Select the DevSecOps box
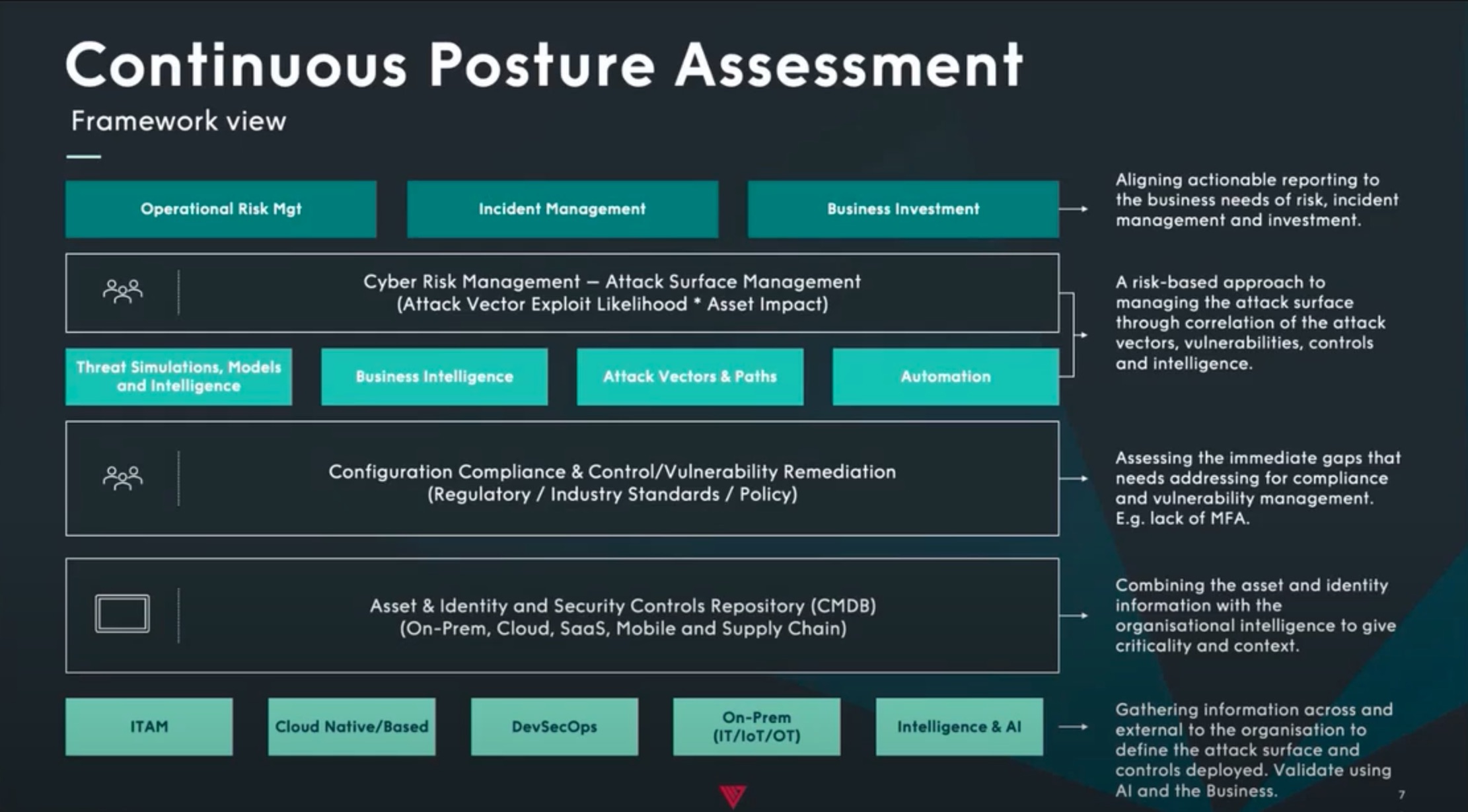Screen dimensions: 1468x812 point(554,727)
